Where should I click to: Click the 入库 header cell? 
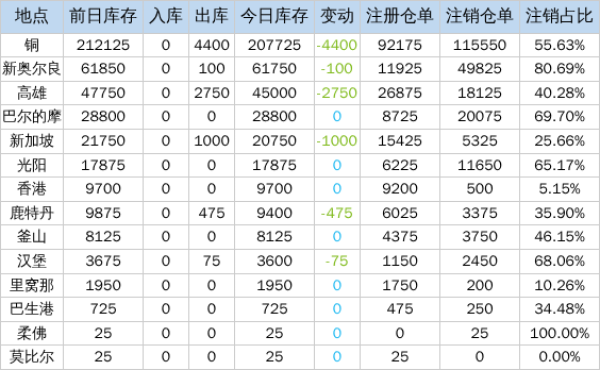point(166,16)
